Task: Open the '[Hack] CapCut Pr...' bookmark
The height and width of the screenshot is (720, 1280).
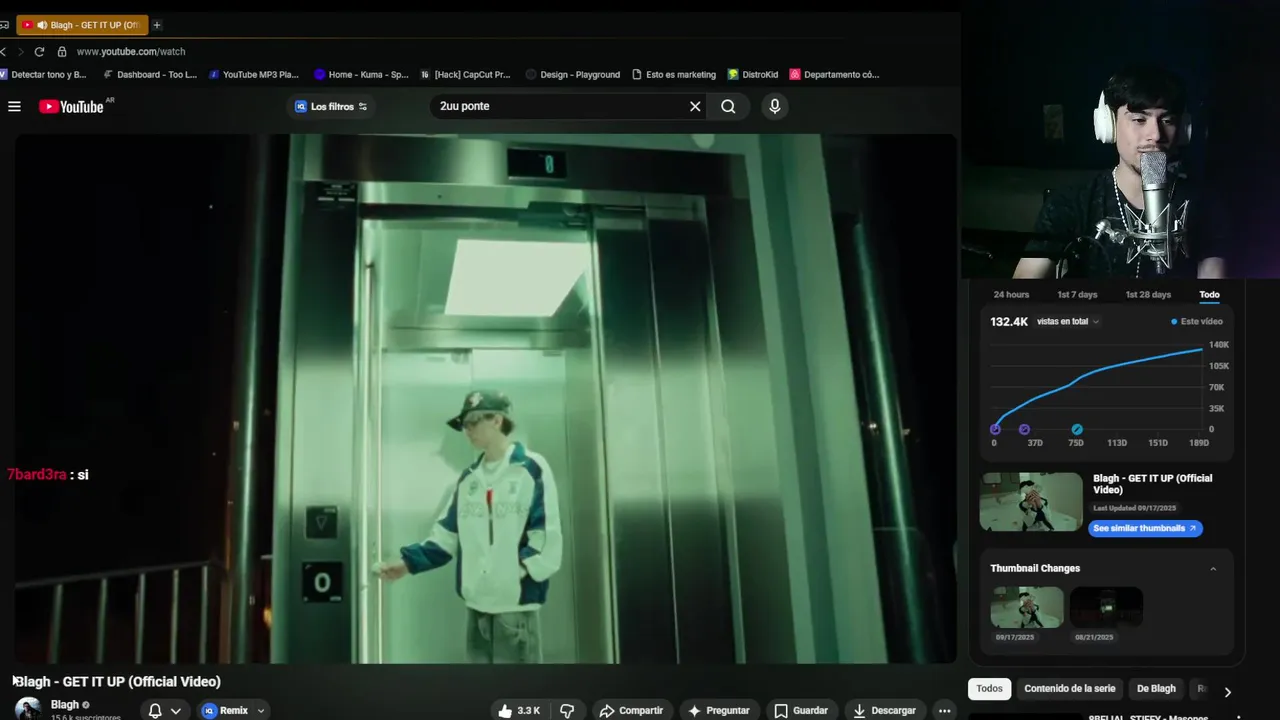Action: [465, 74]
